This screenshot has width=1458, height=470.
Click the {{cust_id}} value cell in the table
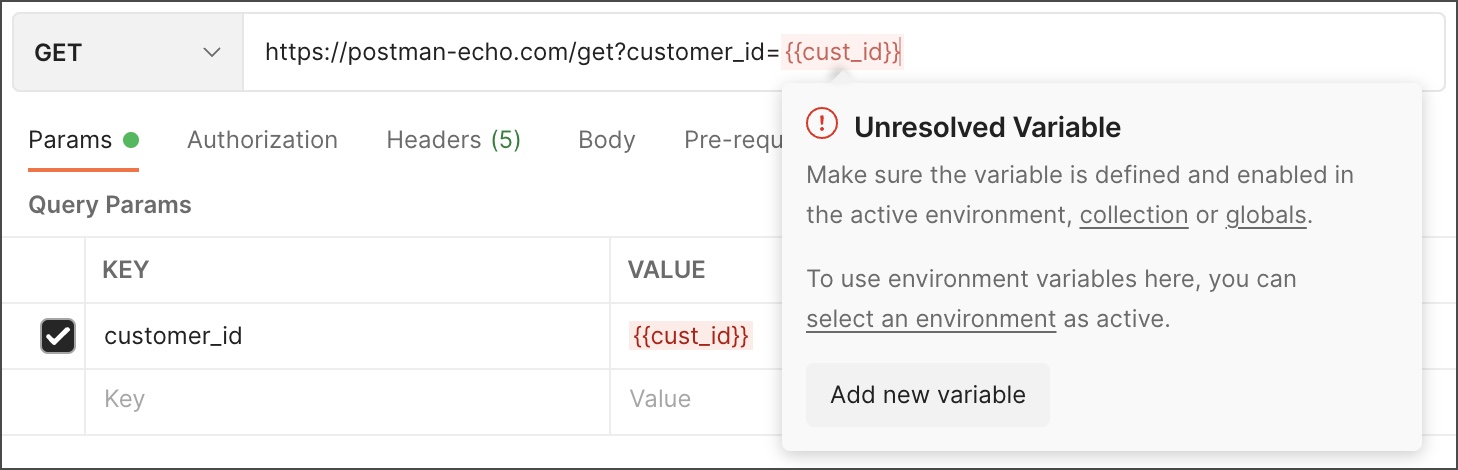click(690, 336)
